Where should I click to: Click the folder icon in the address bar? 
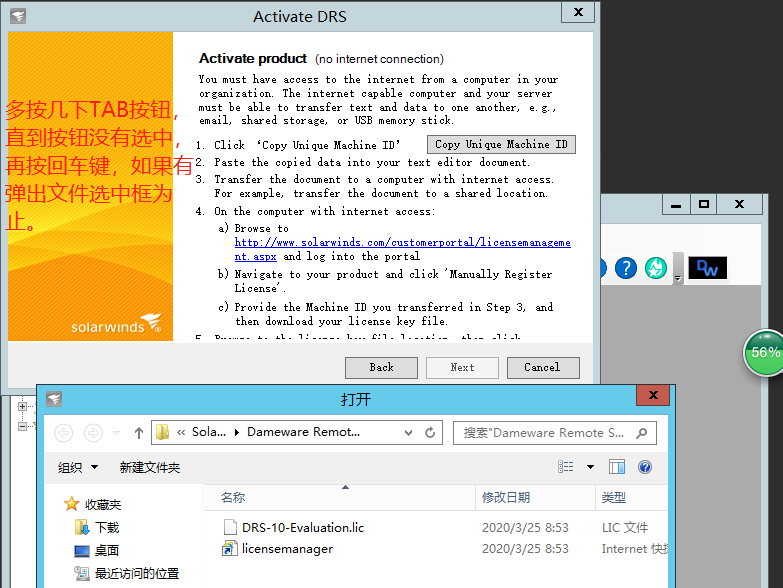point(162,432)
